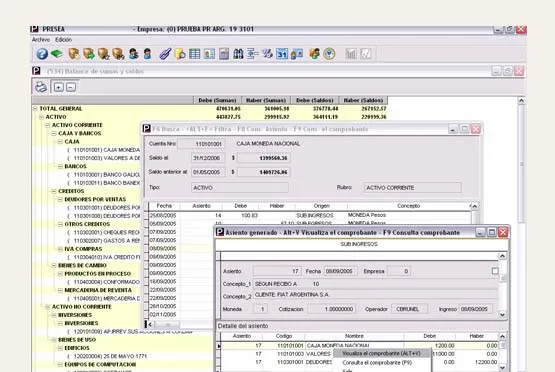Image resolution: width=555 pixels, height=372 pixels.
Task: Click the indent lines toolbar icon
Action: [x=253, y=54]
